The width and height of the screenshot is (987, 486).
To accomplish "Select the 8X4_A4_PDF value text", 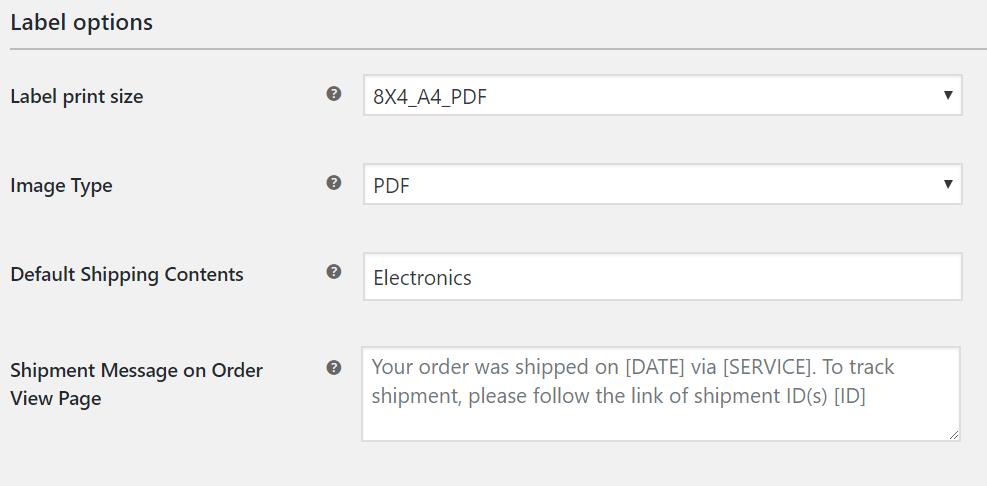I will [x=430, y=97].
